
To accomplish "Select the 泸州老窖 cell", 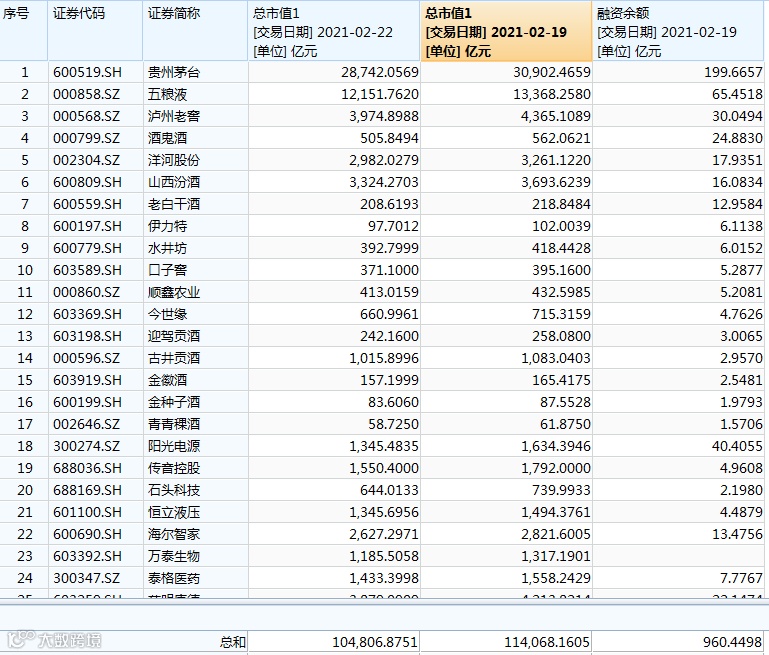I will [174, 116].
